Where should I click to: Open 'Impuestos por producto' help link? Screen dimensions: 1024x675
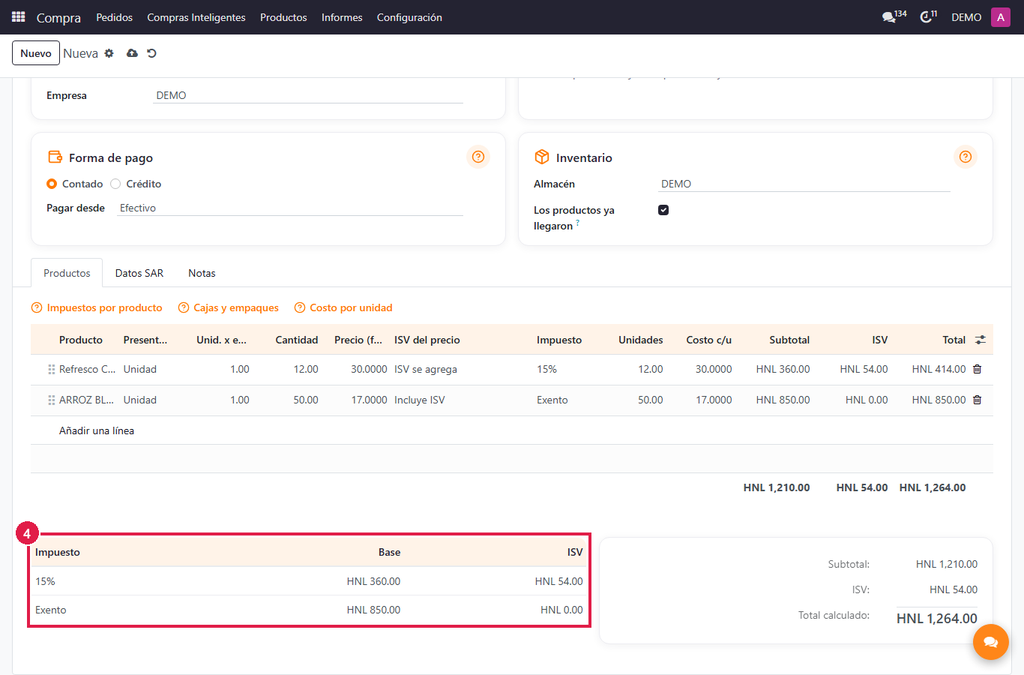(x=97, y=307)
